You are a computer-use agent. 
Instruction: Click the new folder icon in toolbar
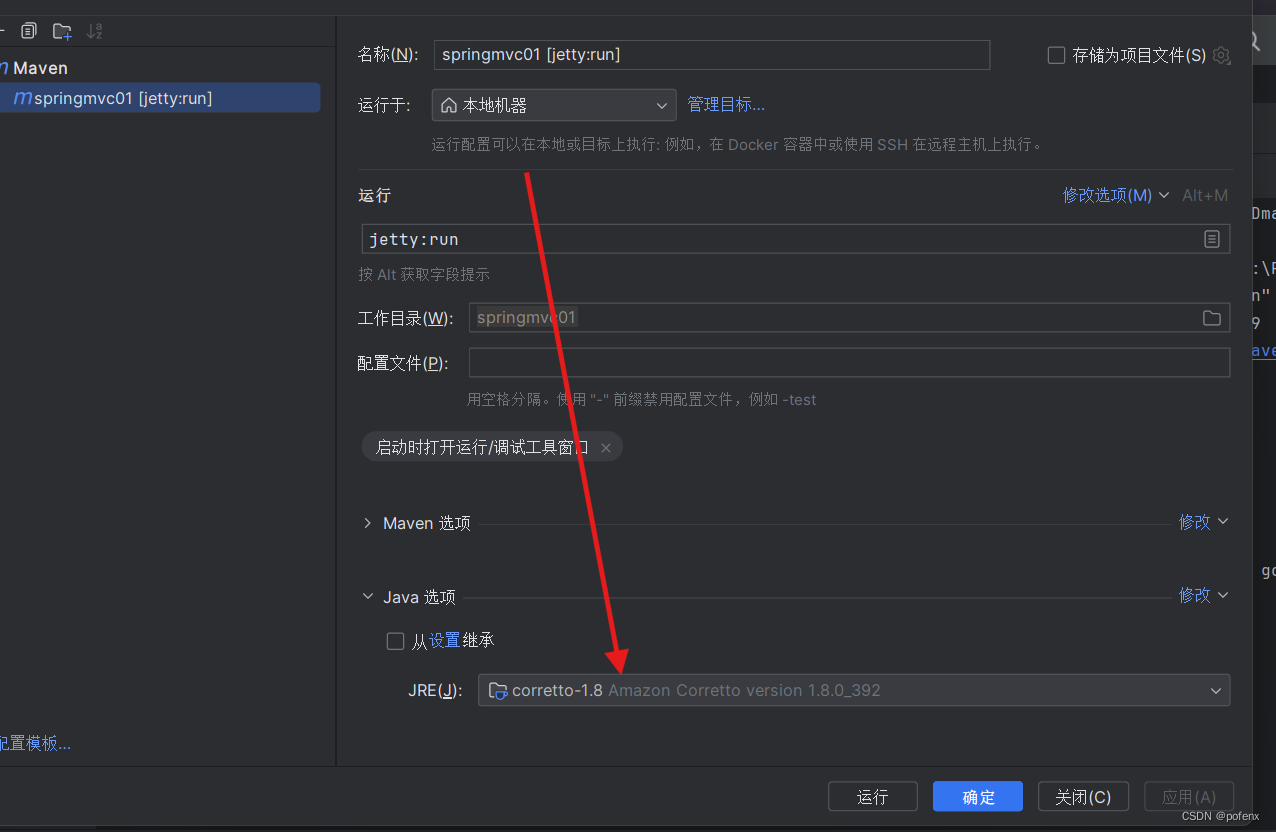click(x=62, y=31)
